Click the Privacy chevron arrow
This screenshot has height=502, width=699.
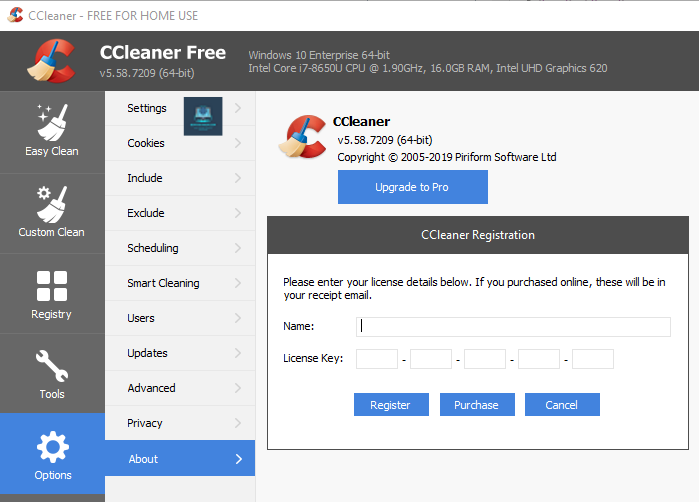coord(238,423)
